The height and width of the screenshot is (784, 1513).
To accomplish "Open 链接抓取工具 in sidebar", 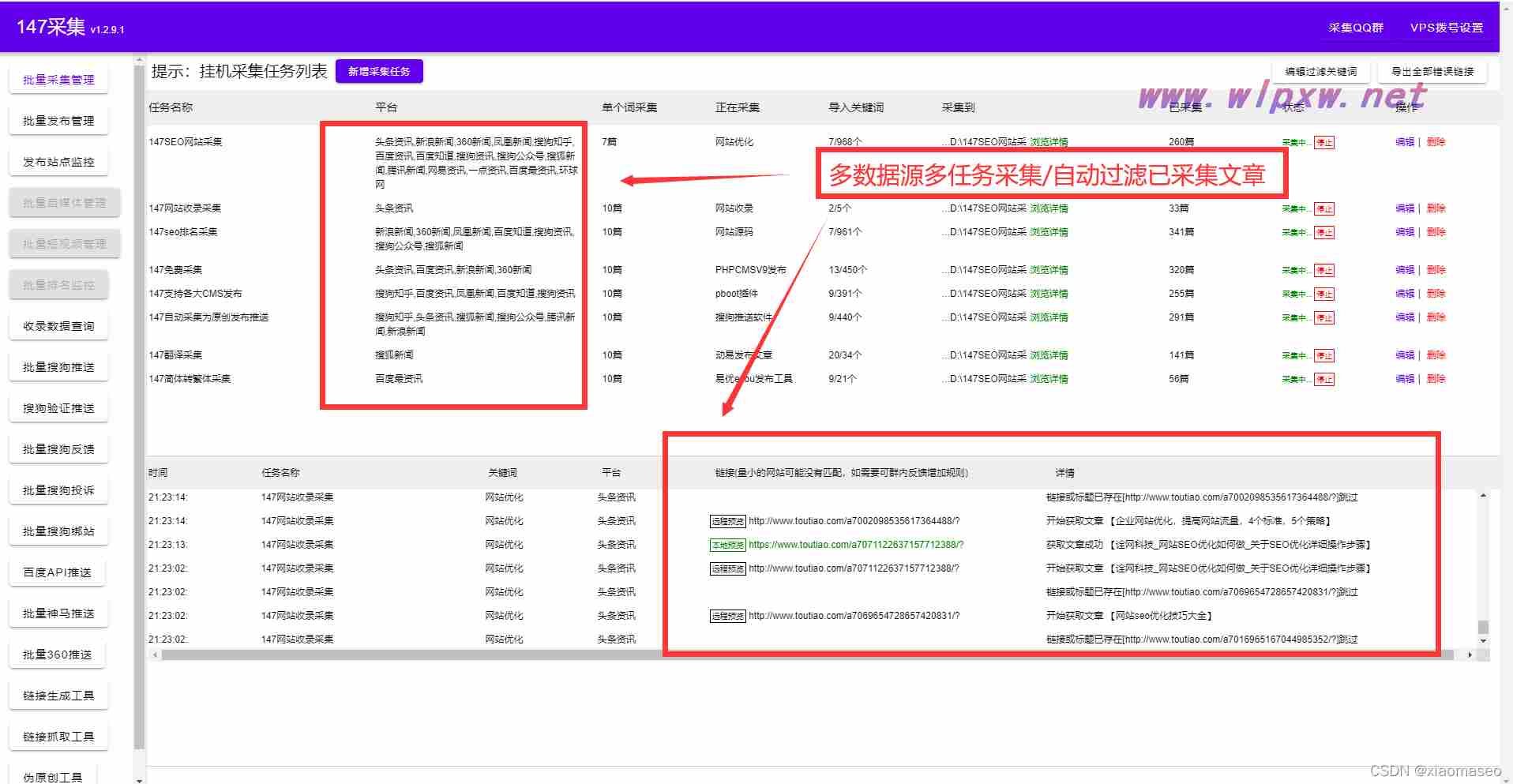I will pos(58,737).
